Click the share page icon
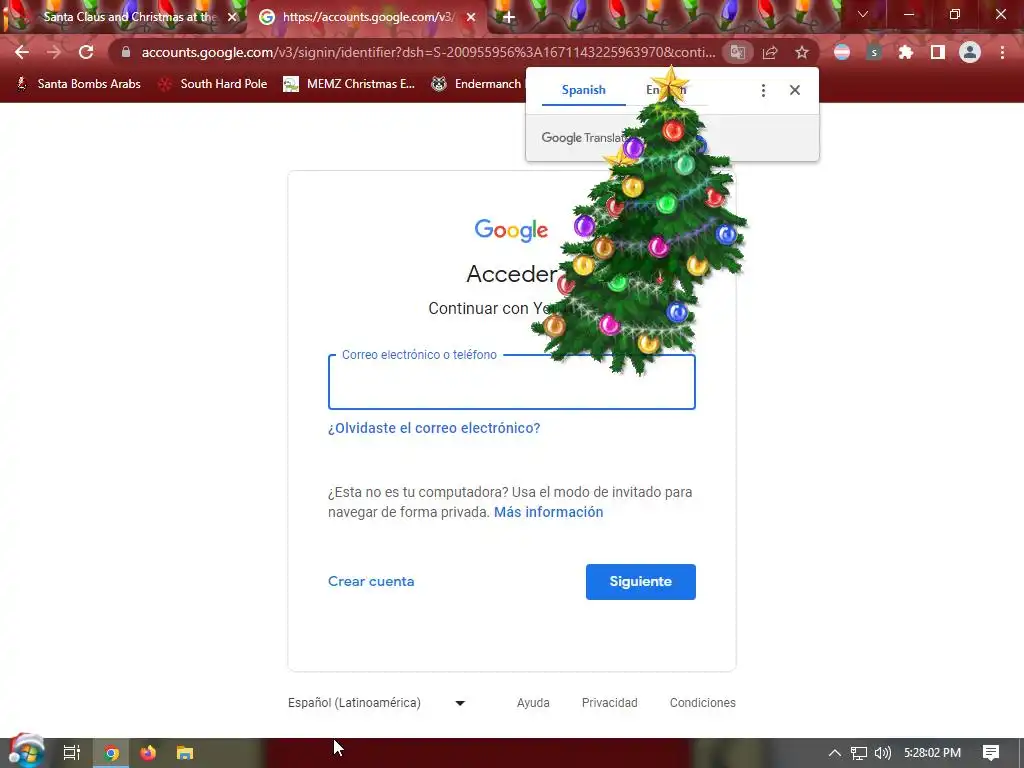The image size is (1024, 768). click(770, 52)
